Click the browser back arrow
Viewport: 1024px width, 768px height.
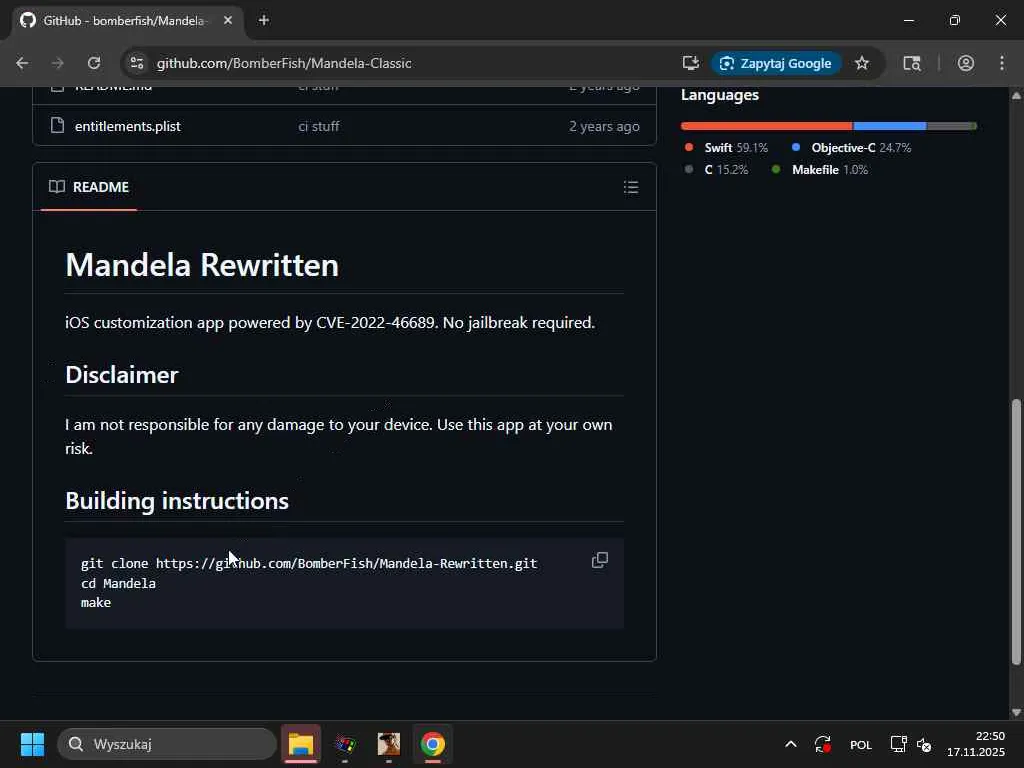pyautogui.click(x=22, y=63)
